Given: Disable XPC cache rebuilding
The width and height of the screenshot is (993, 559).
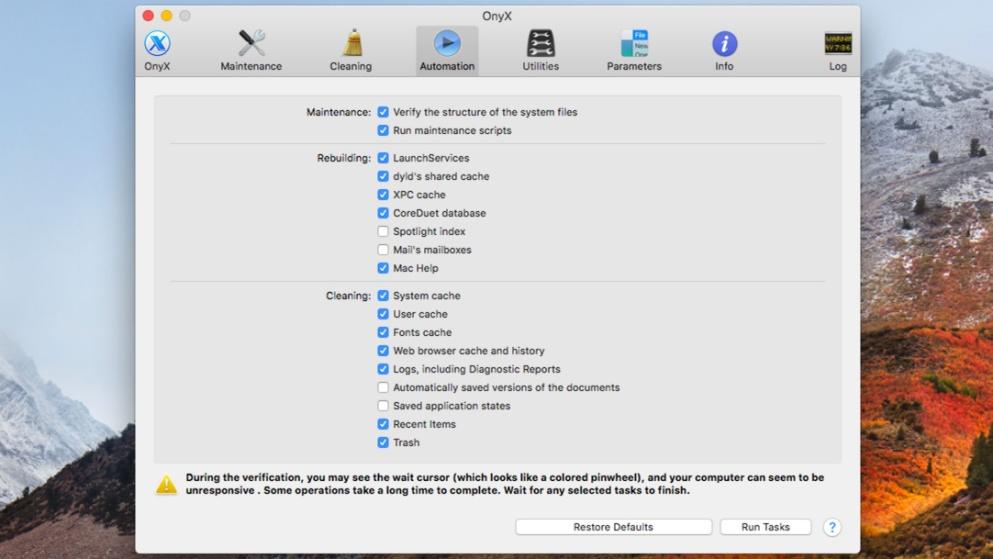Looking at the screenshot, I should coord(383,194).
